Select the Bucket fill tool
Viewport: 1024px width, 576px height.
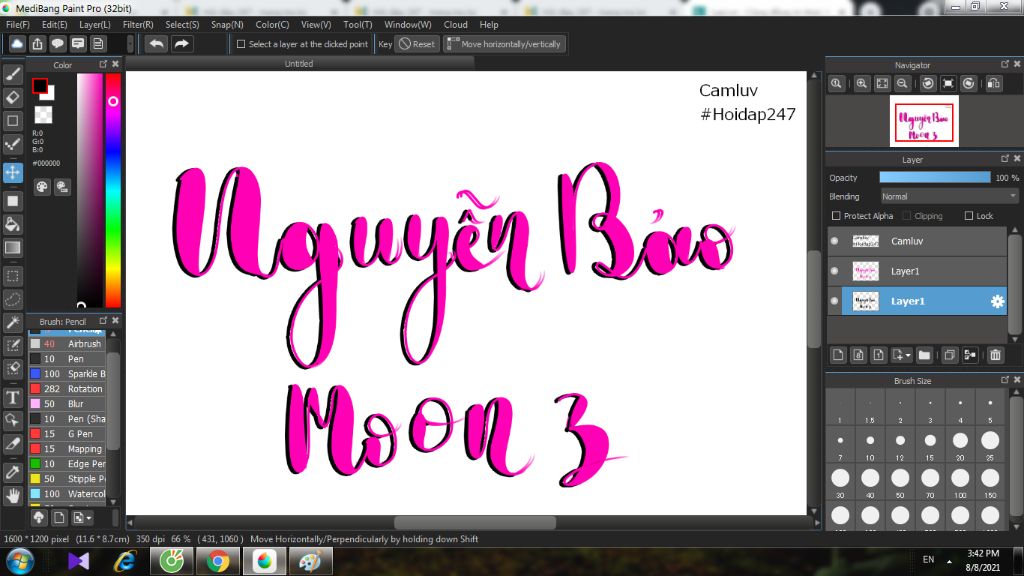click(x=12, y=225)
